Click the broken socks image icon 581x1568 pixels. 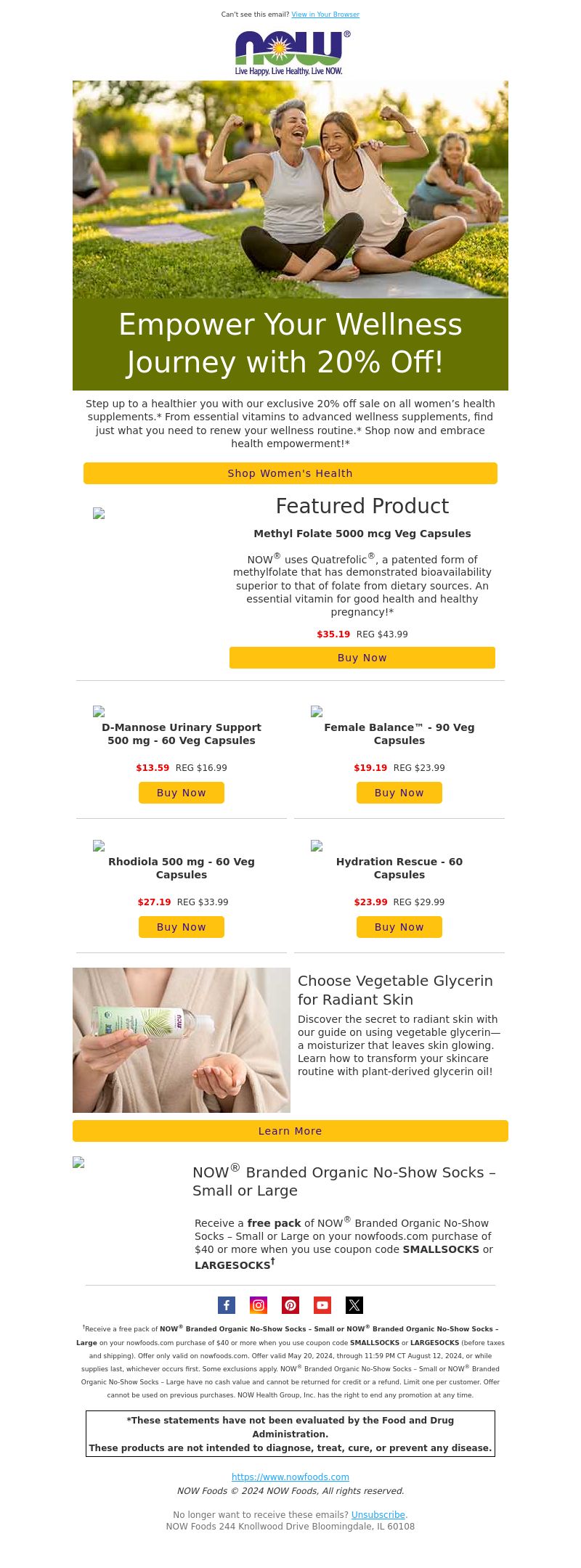point(78,1162)
